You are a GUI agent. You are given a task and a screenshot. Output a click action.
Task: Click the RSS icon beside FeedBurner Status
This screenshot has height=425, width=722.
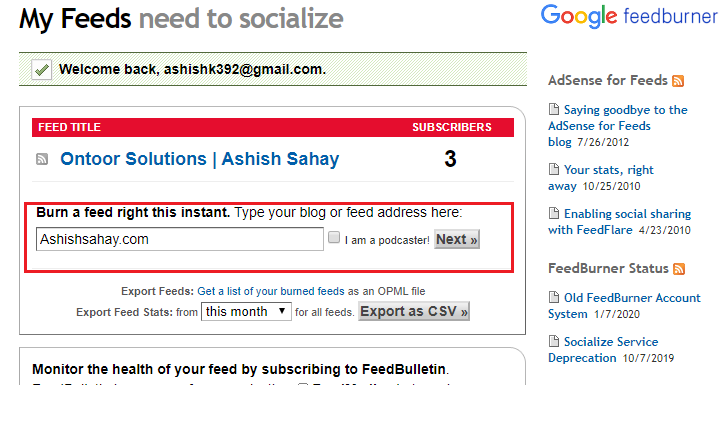point(679,269)
